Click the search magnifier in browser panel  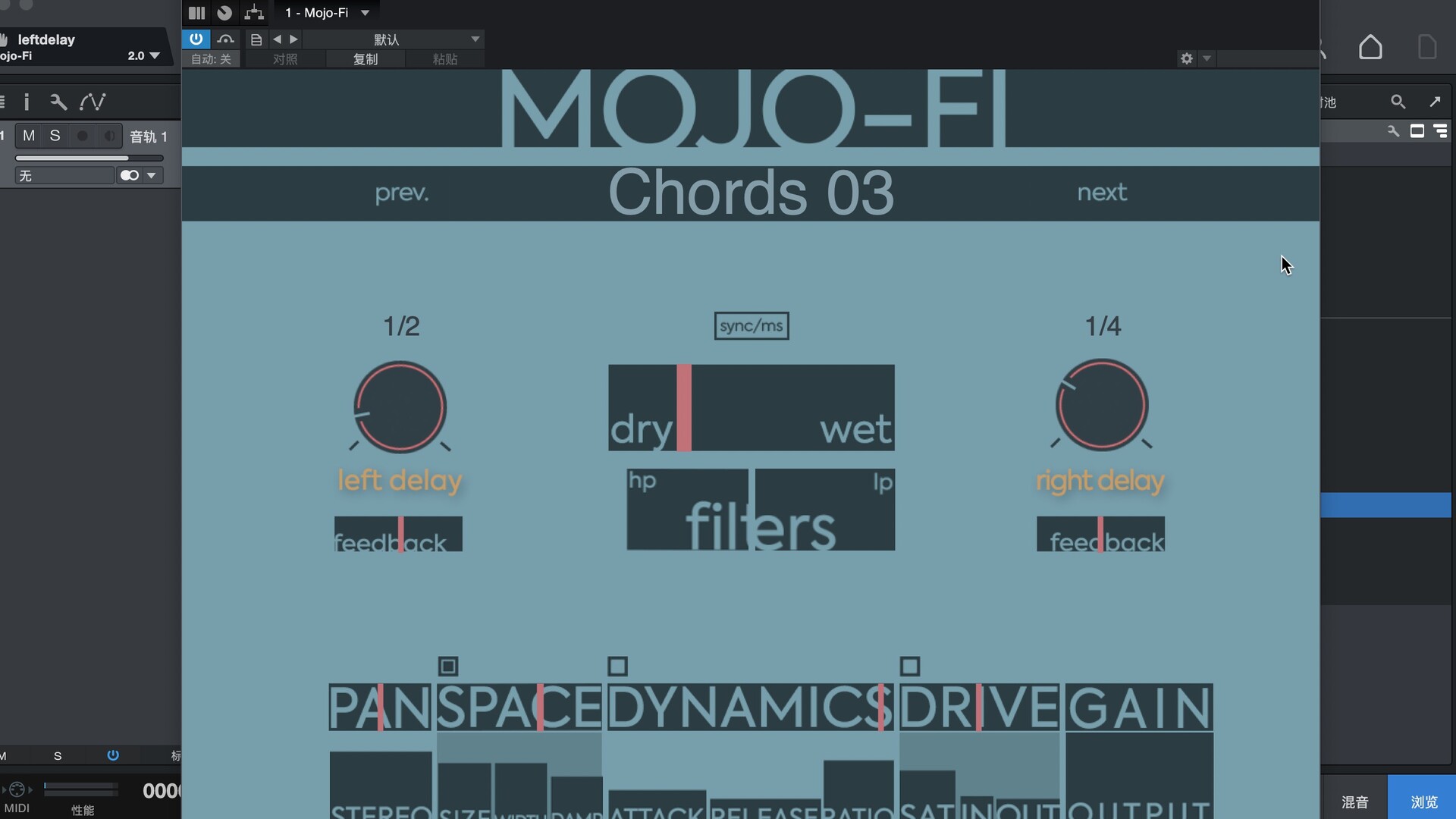1398,102
